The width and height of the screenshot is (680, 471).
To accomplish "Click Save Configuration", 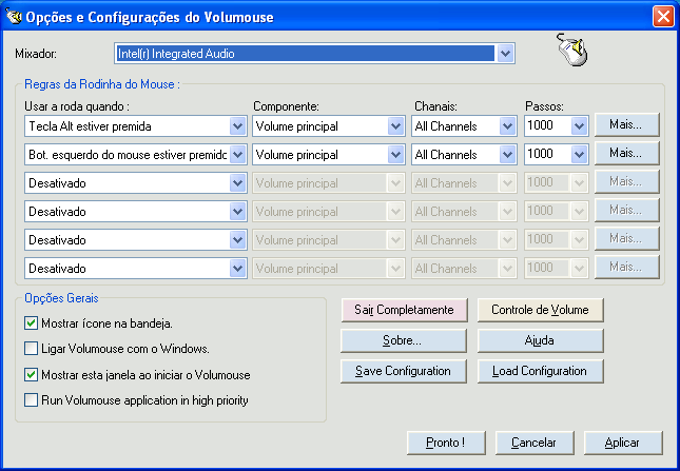I will (x=403, y=371).
